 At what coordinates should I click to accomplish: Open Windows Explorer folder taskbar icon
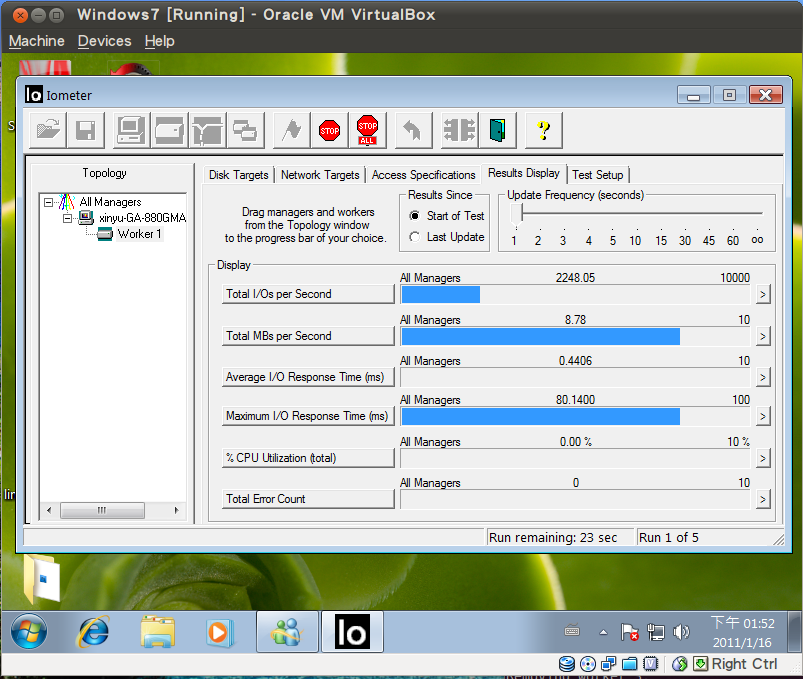click(158, 631)
